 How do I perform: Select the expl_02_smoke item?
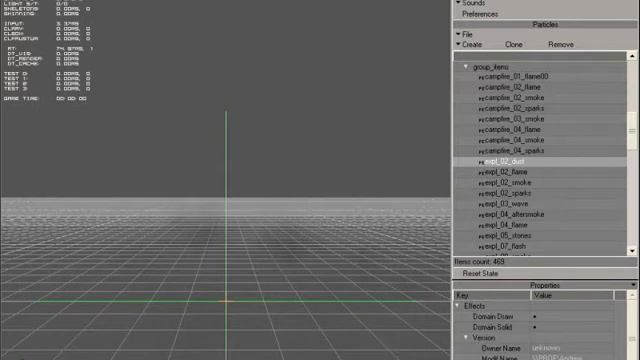point(508,182)
